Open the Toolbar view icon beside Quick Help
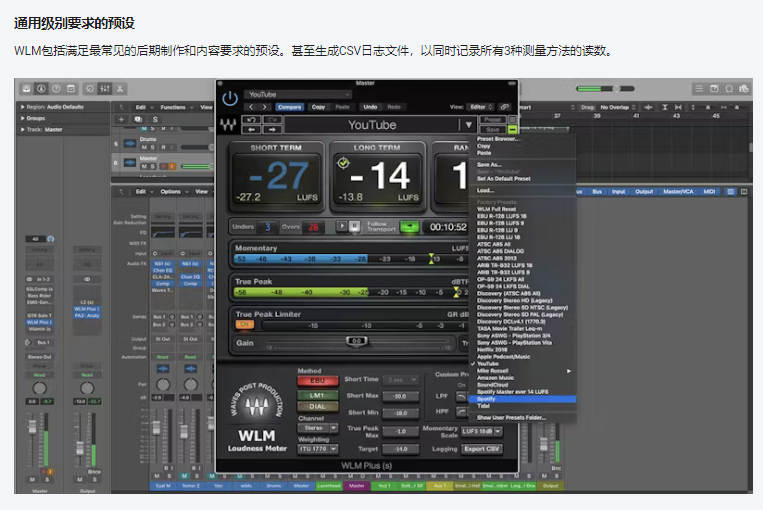Image resolution: width=763 pixels, height=510 pixels. [x=71, y=89]
